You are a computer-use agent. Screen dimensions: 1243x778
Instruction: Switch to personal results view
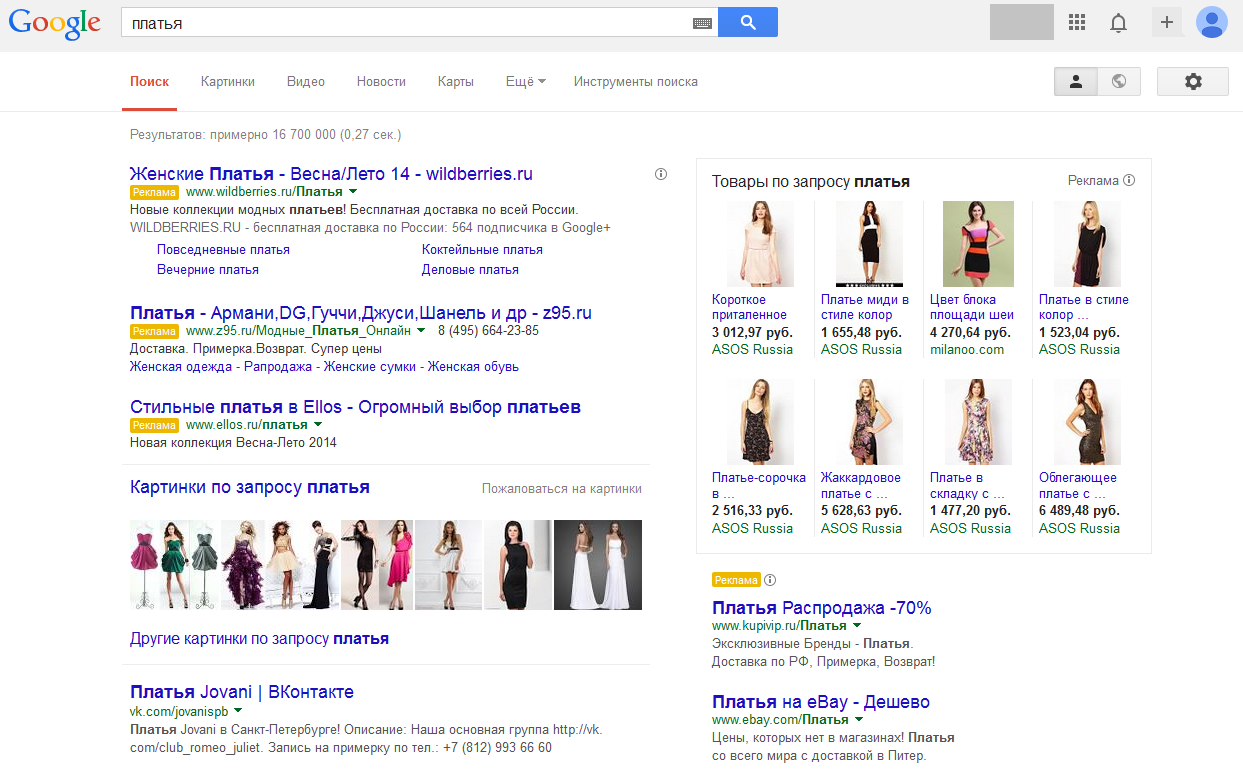(1076, 82)
